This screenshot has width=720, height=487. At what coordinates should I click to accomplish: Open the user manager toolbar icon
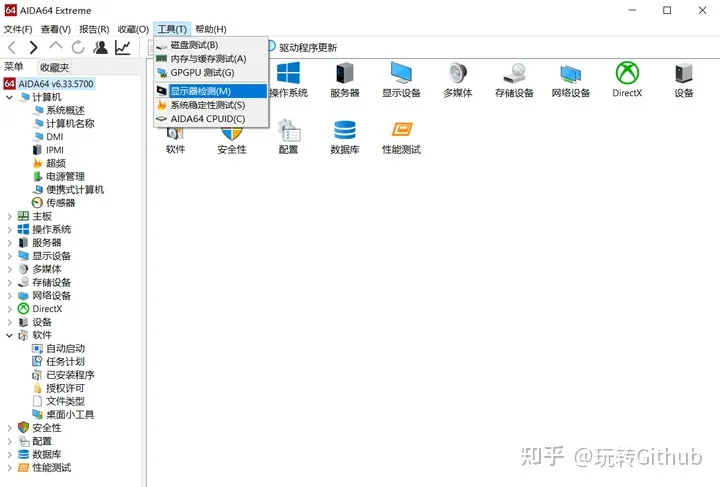tap(100, 47)
